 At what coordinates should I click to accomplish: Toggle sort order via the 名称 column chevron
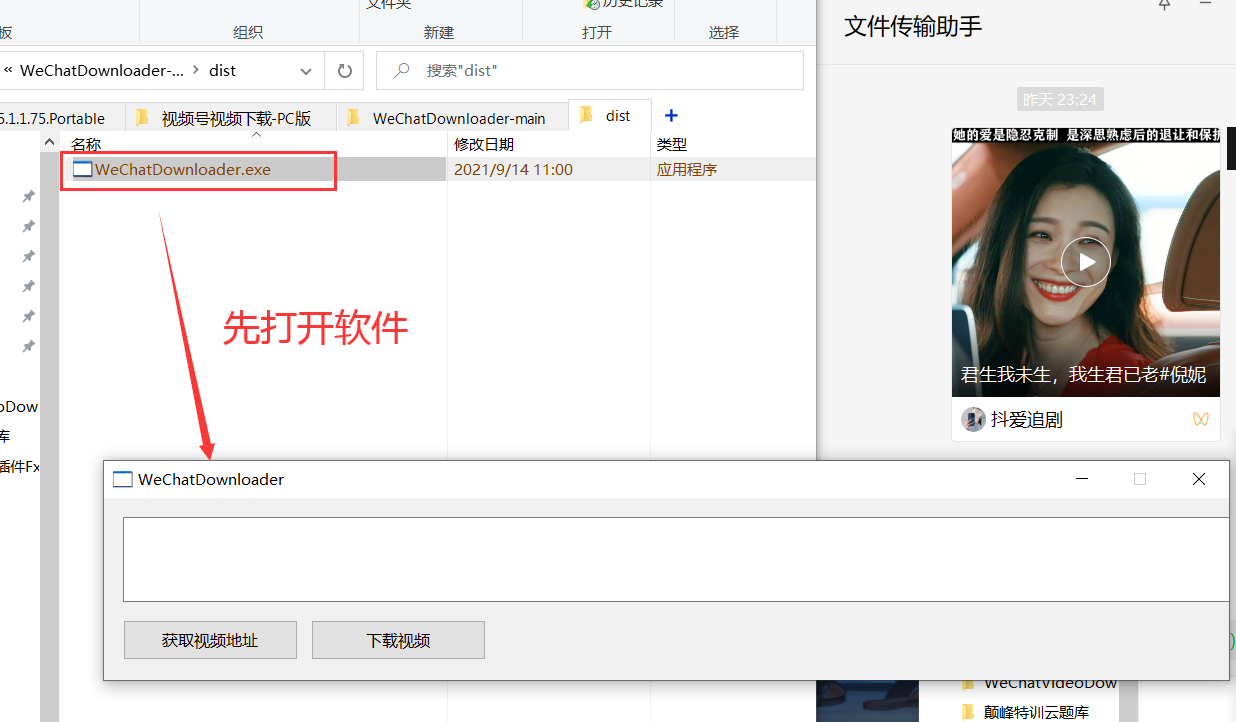pyautogui.click(x=256, y=132)
